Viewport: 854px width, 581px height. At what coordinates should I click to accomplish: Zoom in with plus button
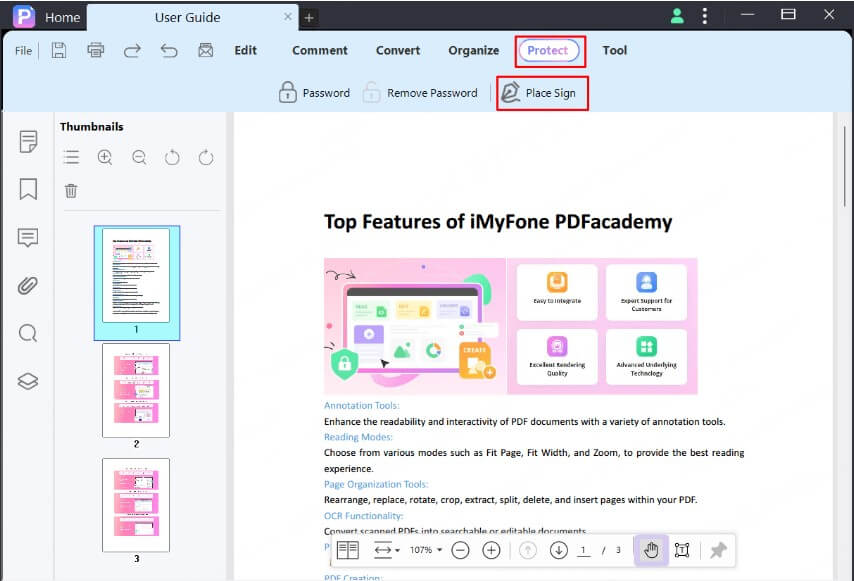click(x=491, y=550)
